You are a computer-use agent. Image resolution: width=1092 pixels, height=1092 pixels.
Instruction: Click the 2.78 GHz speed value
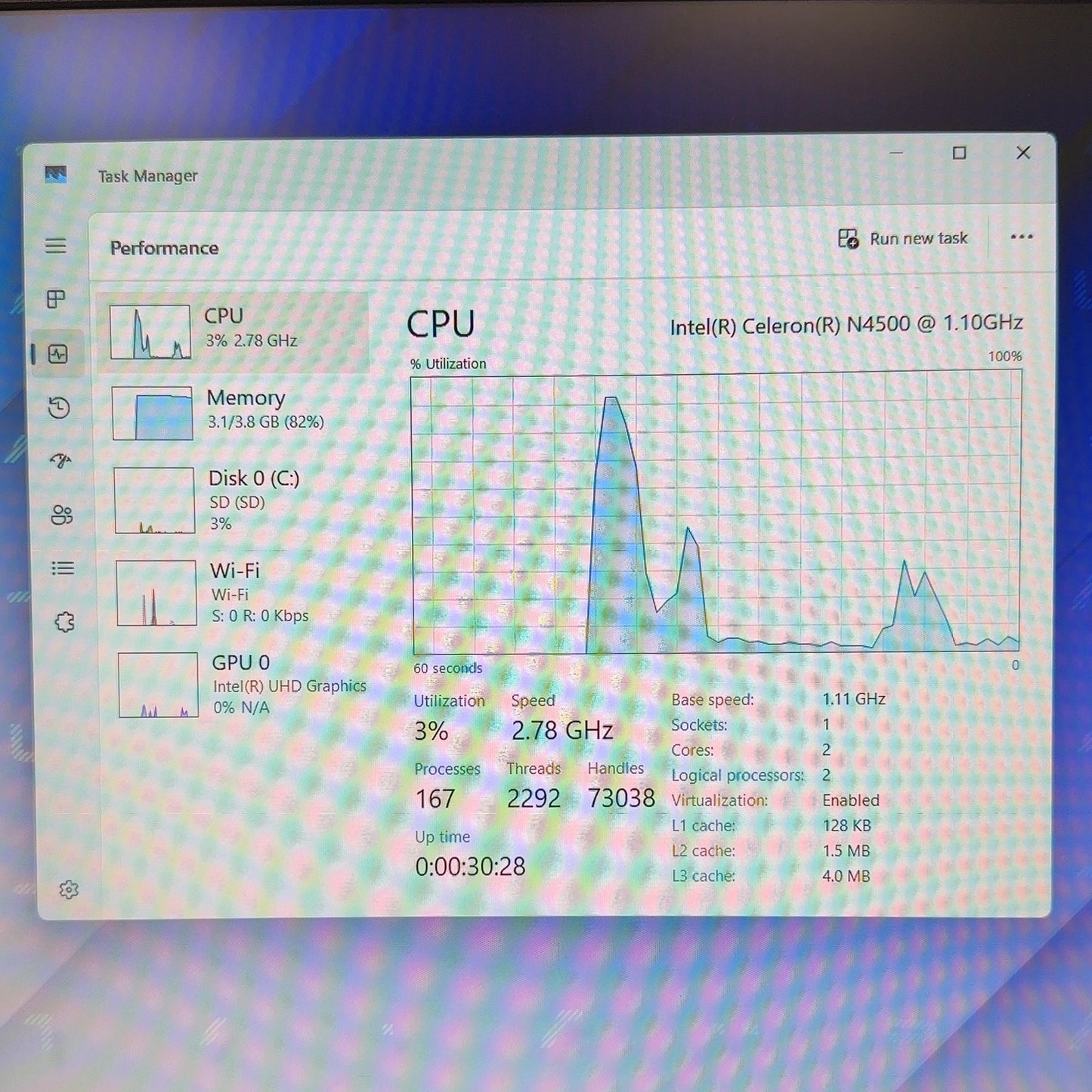(x=562, y=730)
